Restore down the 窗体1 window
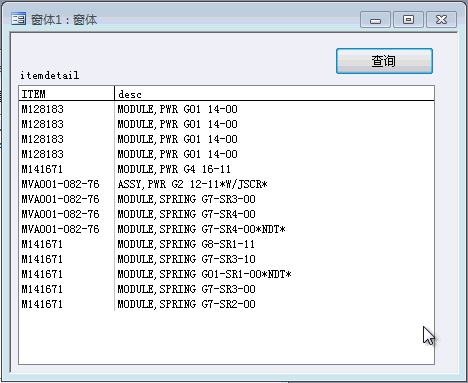Image resolution: width=468 pixels, height=383 pixels. [408, 20]
